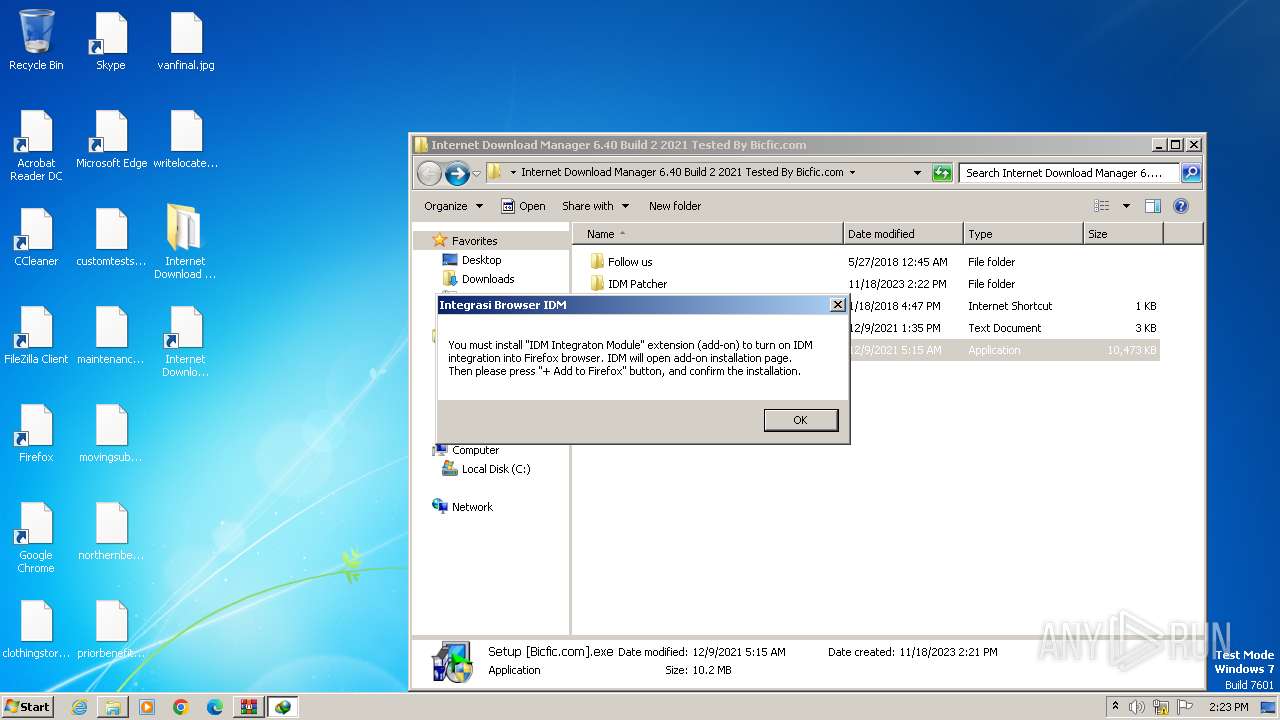Viewport: 1280px width, 720px height.
Task: Open the Skype desktop shortcut
Action: (x=110, y=41)
